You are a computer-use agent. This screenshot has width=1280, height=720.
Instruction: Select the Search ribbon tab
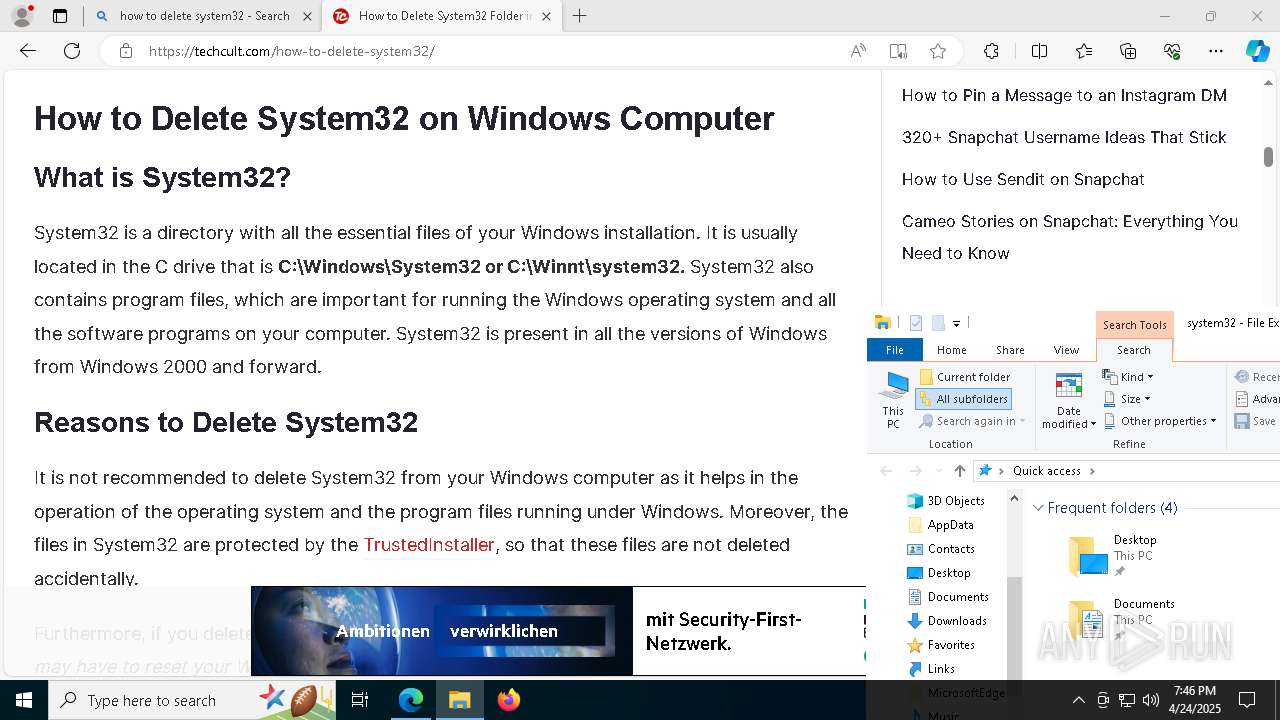coord(1134,350)
